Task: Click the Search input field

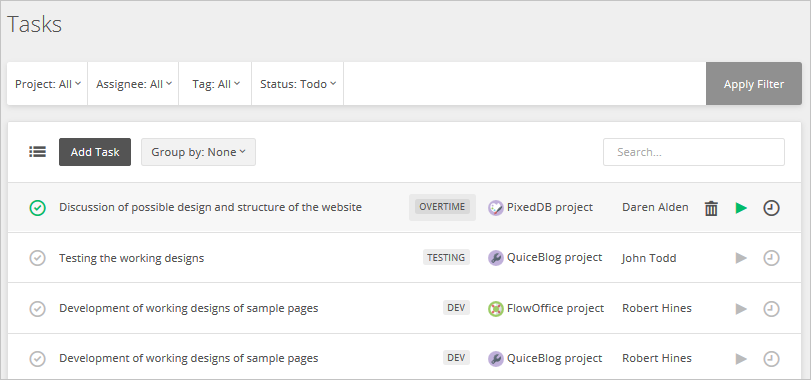Action: (x=694, y=152)
